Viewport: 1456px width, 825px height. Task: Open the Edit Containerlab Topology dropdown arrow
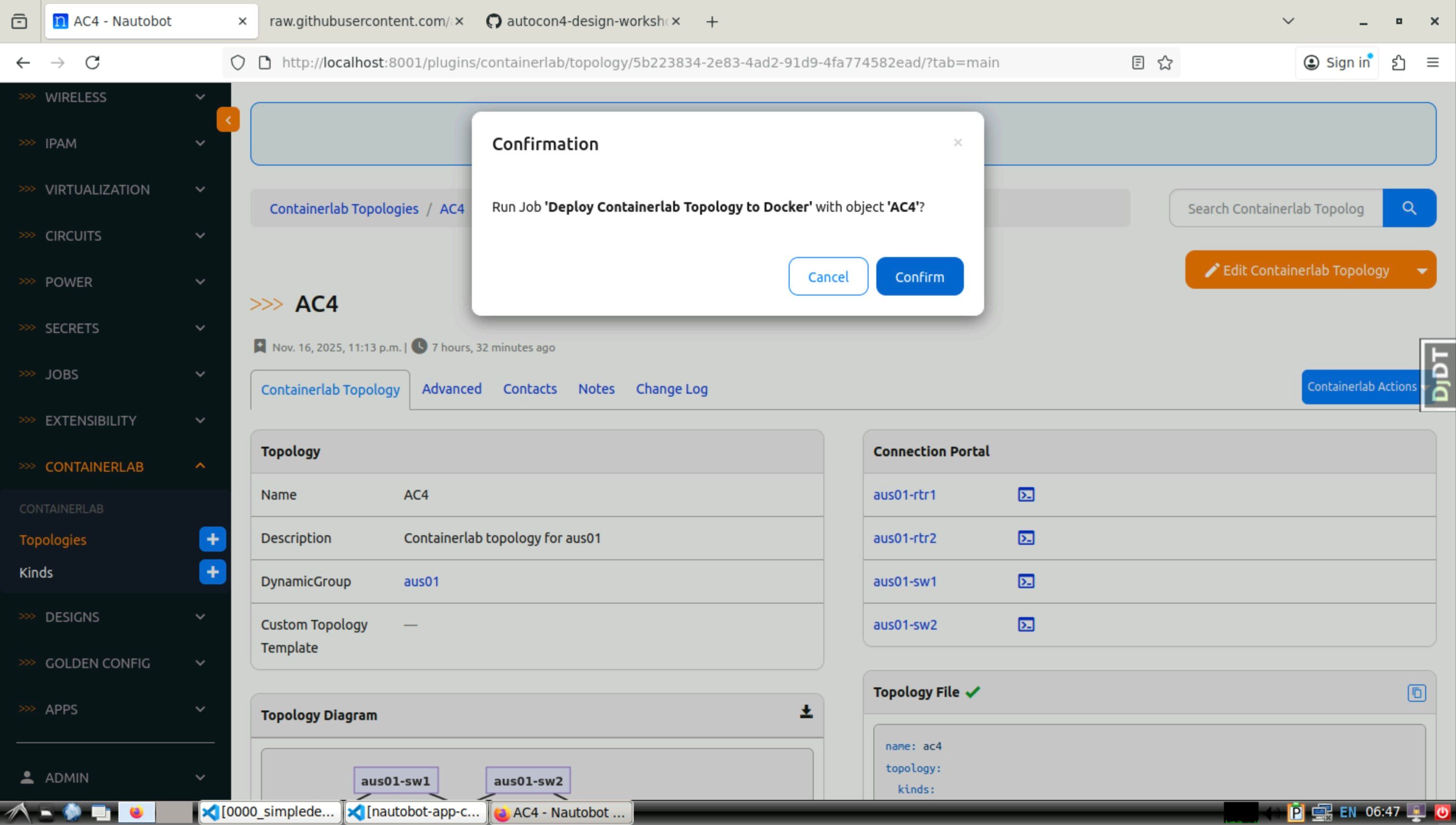[1421, 271]
